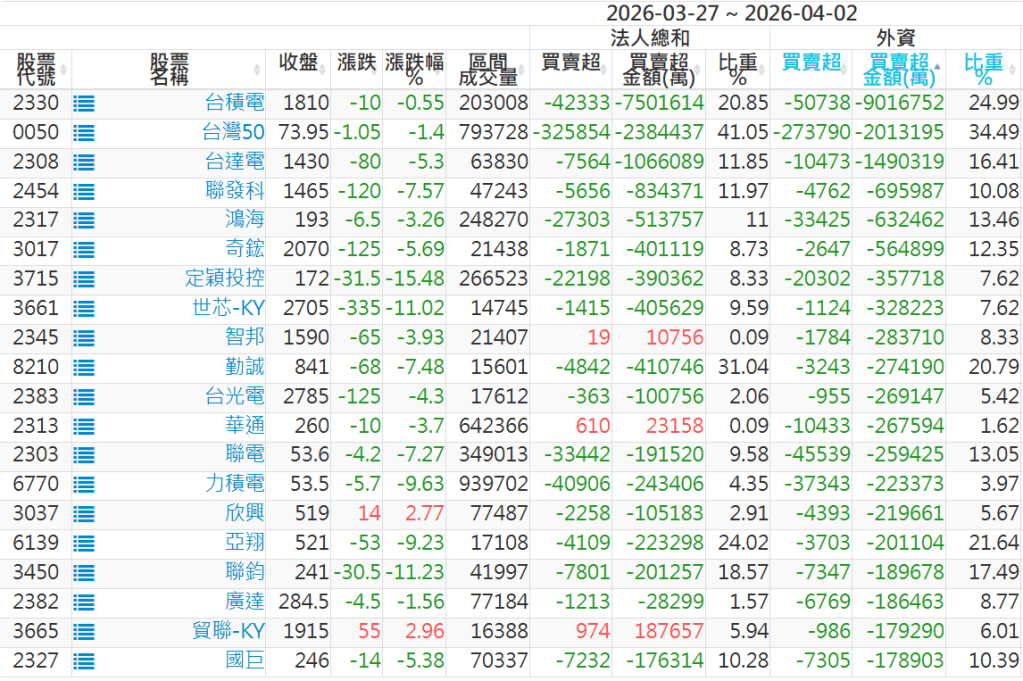Sort by 收盤 closing price column
1023x681 pixels.
(299, 63)
